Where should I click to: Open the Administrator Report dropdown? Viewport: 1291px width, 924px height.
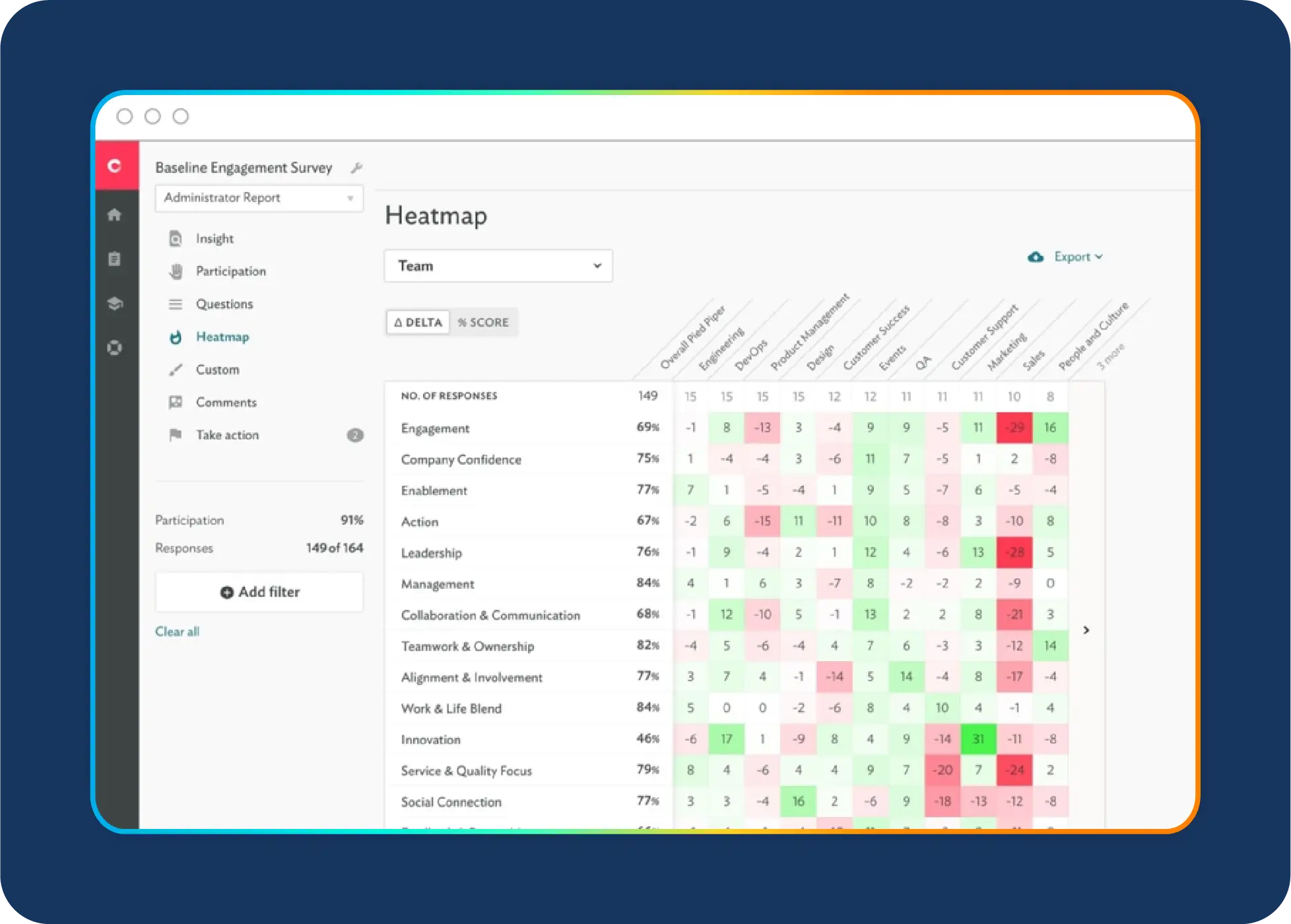(x=259, y=198)
